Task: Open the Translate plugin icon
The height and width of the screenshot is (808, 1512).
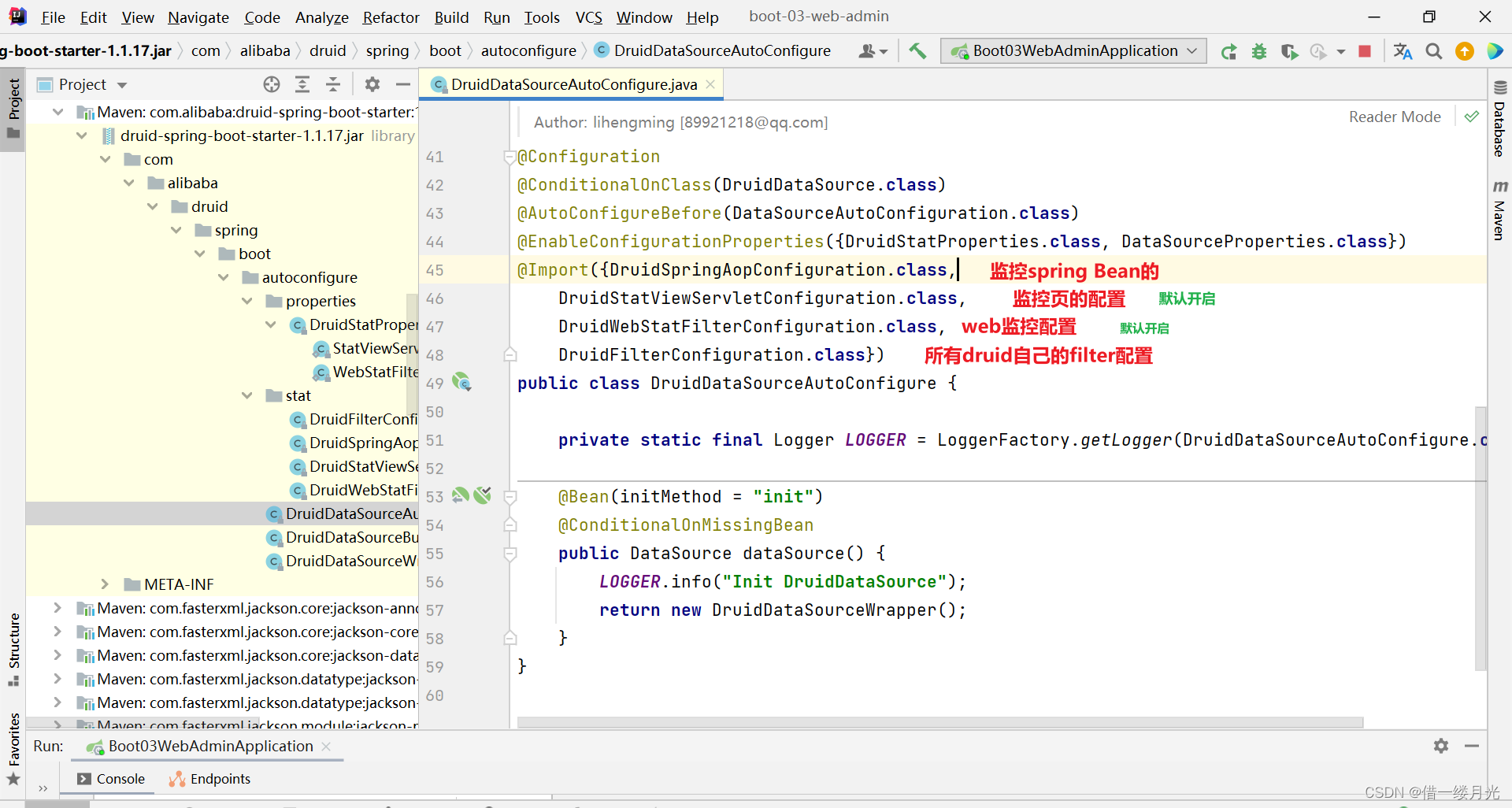Action: (1403, 52)
